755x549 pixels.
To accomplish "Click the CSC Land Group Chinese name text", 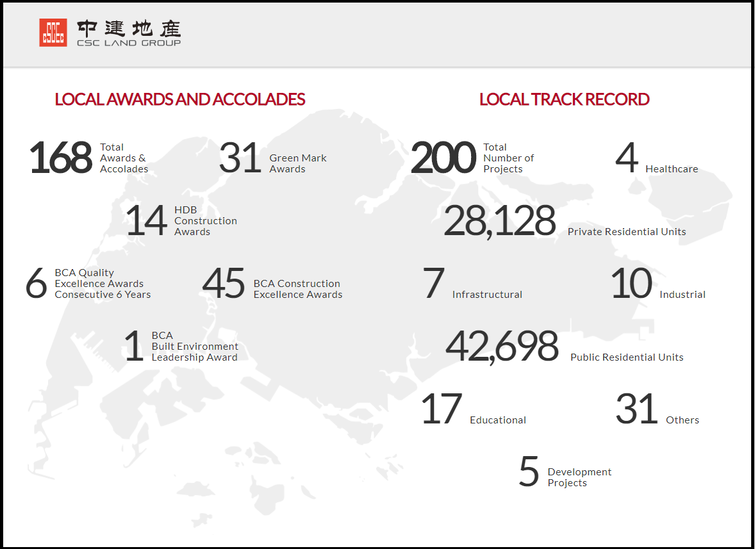I will pos(128,27).
